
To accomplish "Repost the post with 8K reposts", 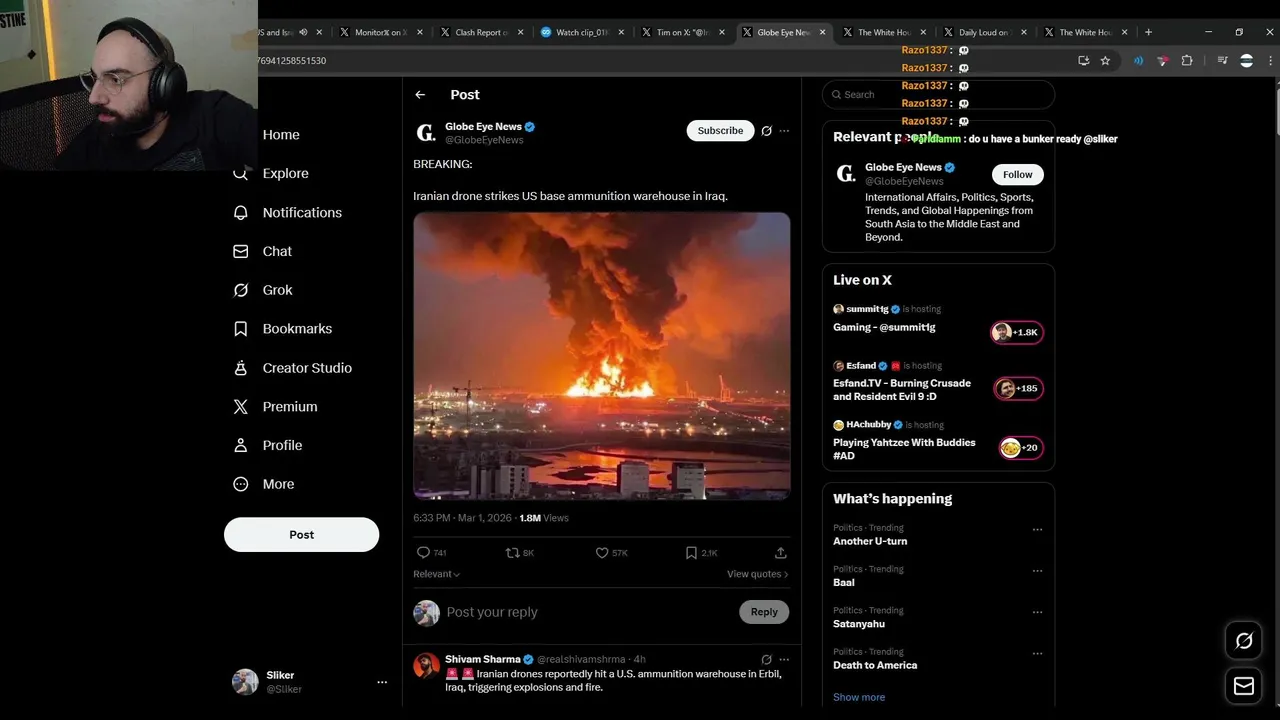I will pos(513,552).
